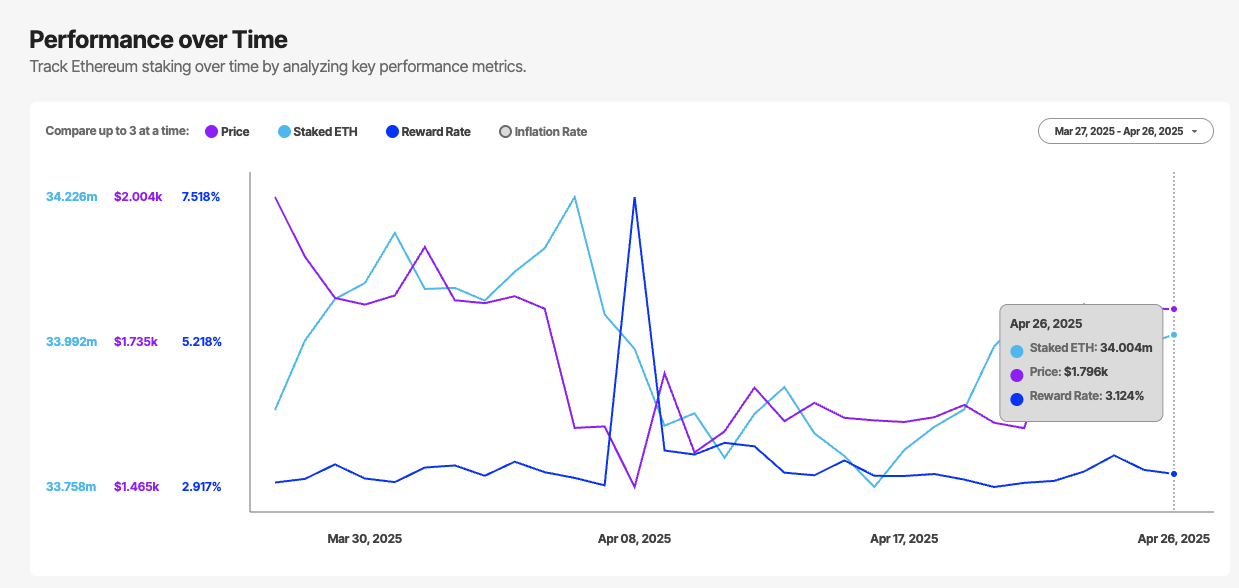Screen dimensions: 1239x588
Task: Toggle the Price series label in legend
Action: [x=235, y=132]
